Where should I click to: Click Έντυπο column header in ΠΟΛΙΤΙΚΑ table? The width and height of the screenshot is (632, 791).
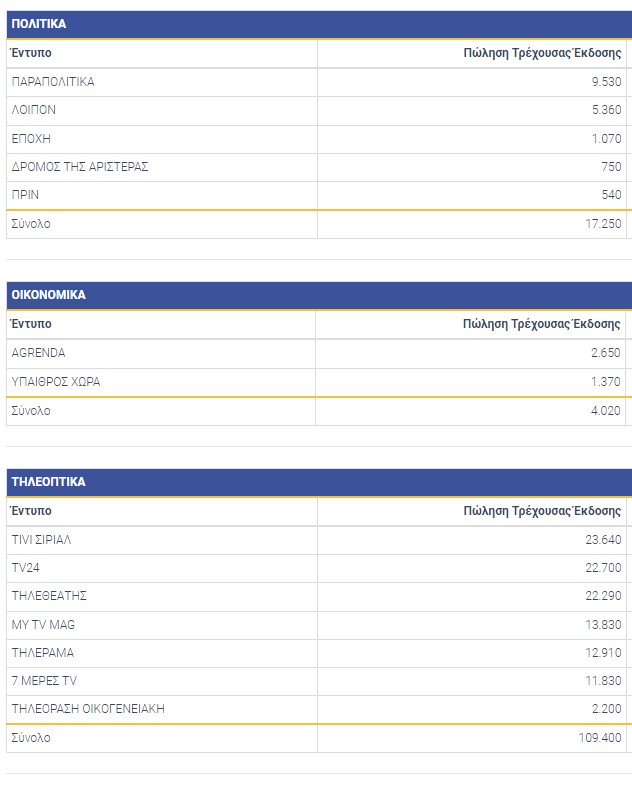[x=31, y=53]
